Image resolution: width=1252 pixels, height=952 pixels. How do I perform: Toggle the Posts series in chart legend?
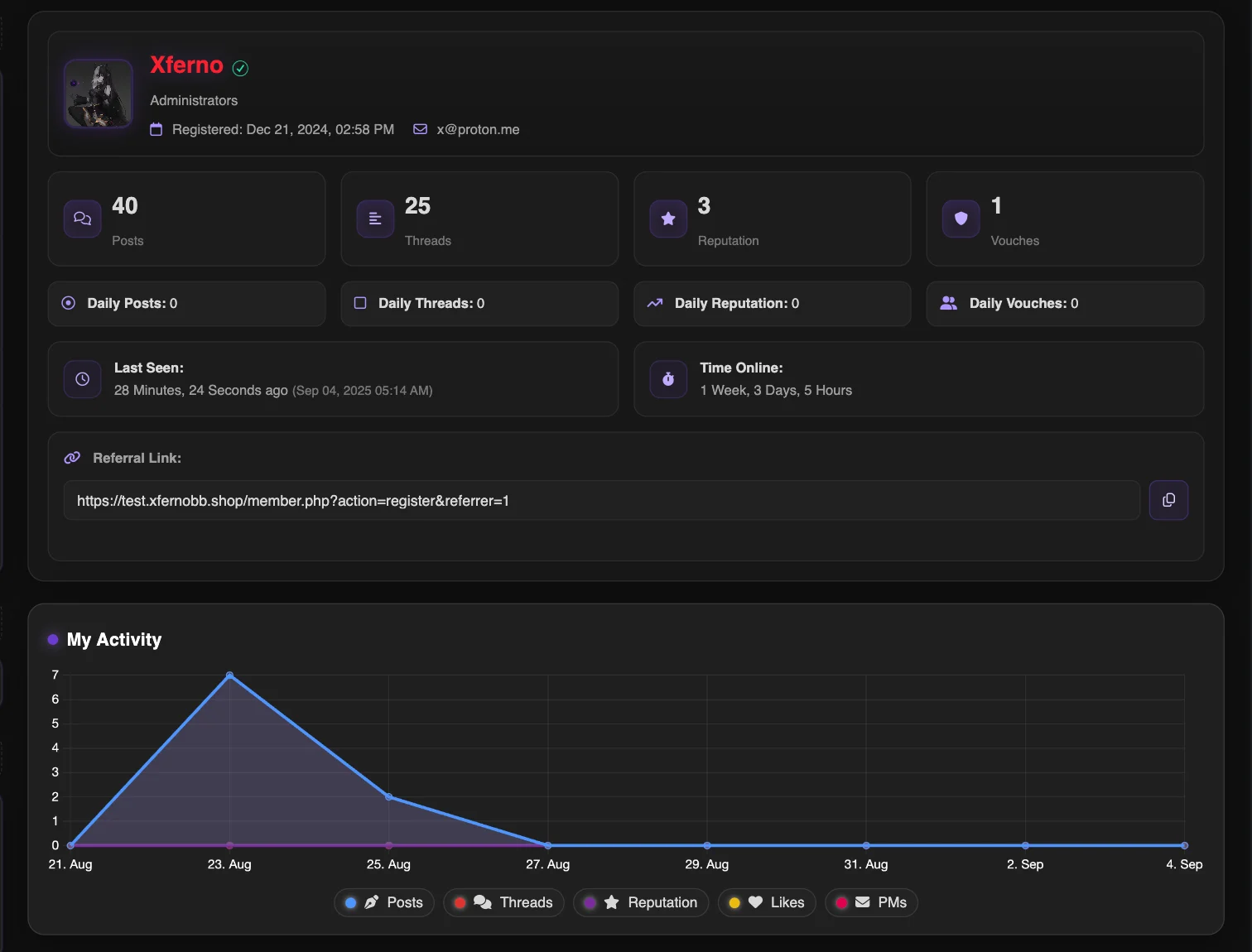coord(384,902)
